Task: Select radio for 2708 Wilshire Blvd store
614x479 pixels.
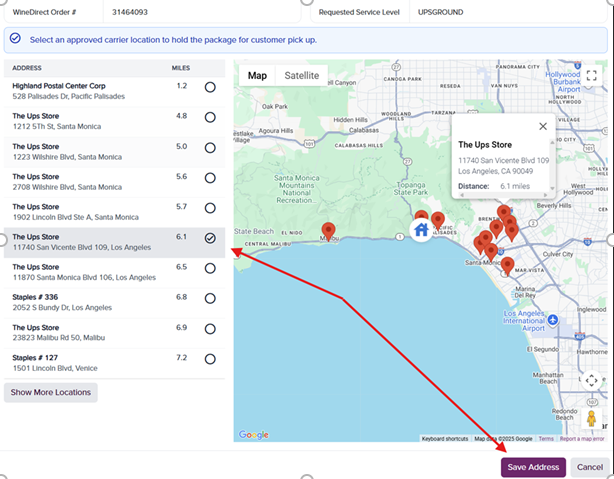Action: point(210,178)
